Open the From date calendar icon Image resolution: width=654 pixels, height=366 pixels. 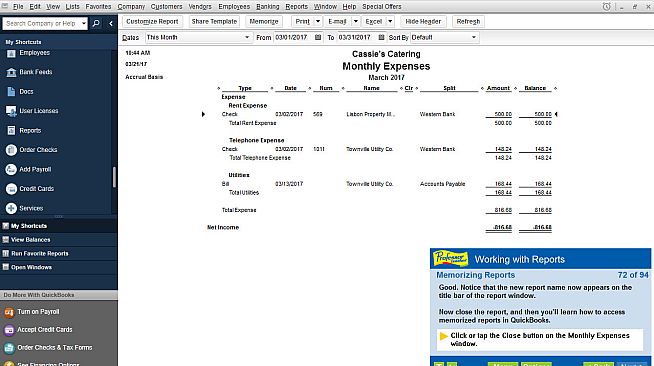pyautogui.click(x=318, y=38)
